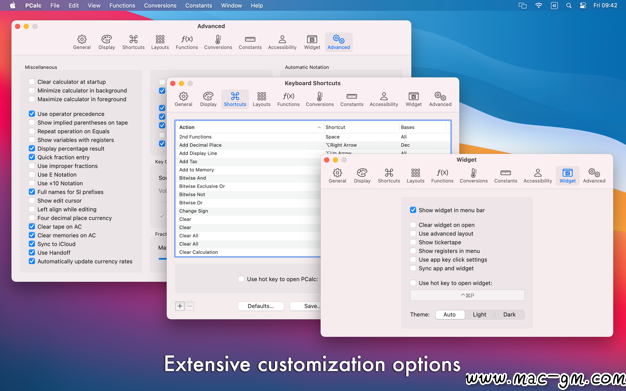The width and height of the screenshot is (626, 391).
Task: Open Conversions tab in Advanced window
Action: pyautogui.click(x=218, y=42)
